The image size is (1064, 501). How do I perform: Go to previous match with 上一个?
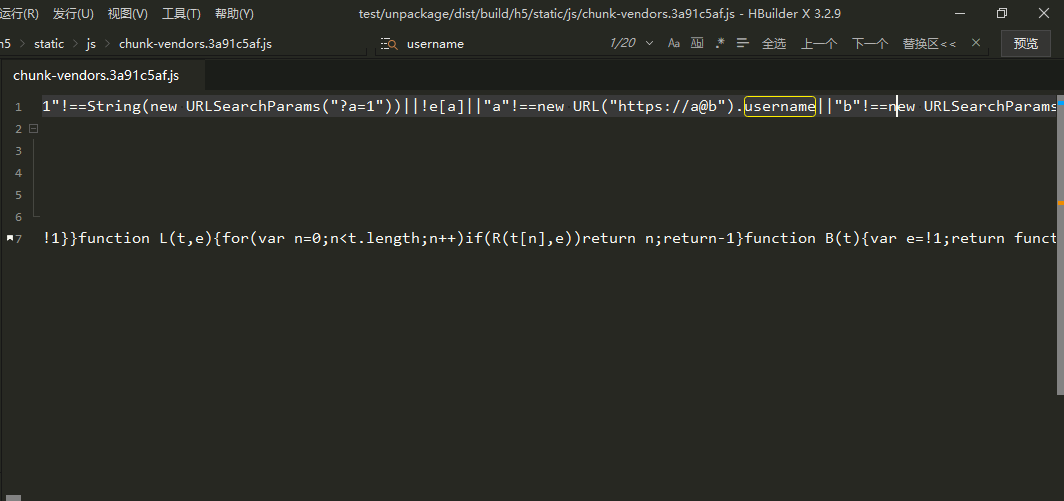(x=819, y=44)
